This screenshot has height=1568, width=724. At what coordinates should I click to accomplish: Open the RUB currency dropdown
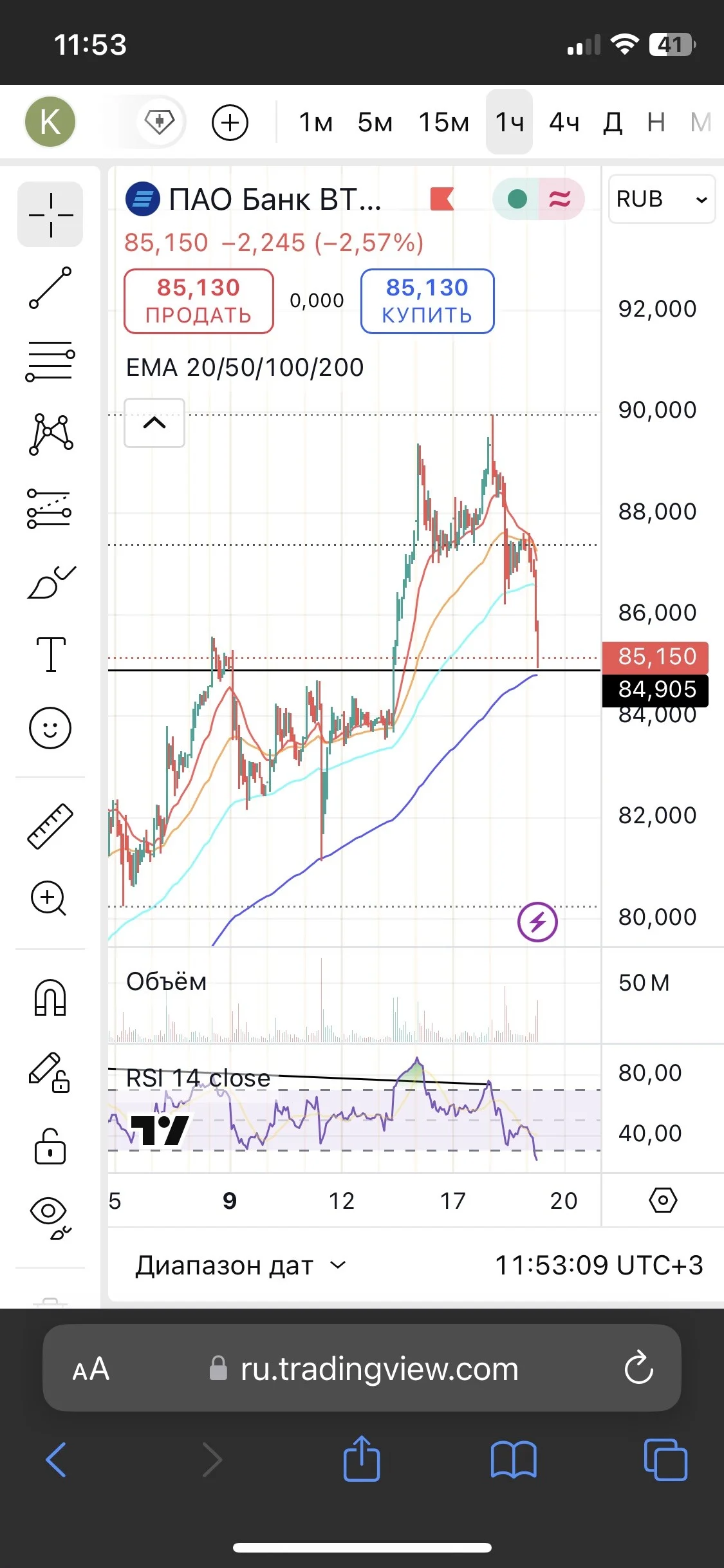(x=662, y=199)
